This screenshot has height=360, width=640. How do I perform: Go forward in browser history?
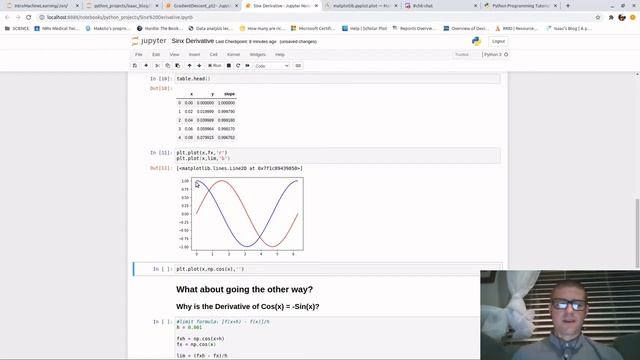18,18
